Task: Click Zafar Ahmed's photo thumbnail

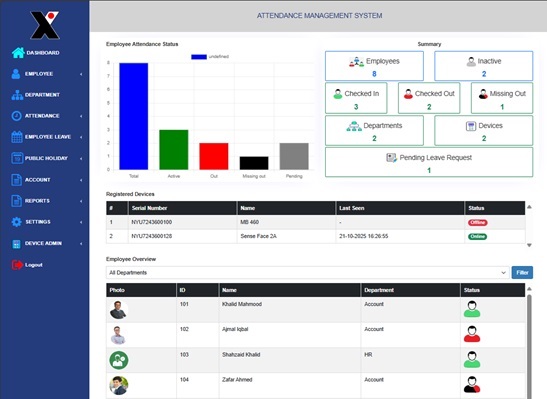Action: pyautogui.click(x=119, y=385)
